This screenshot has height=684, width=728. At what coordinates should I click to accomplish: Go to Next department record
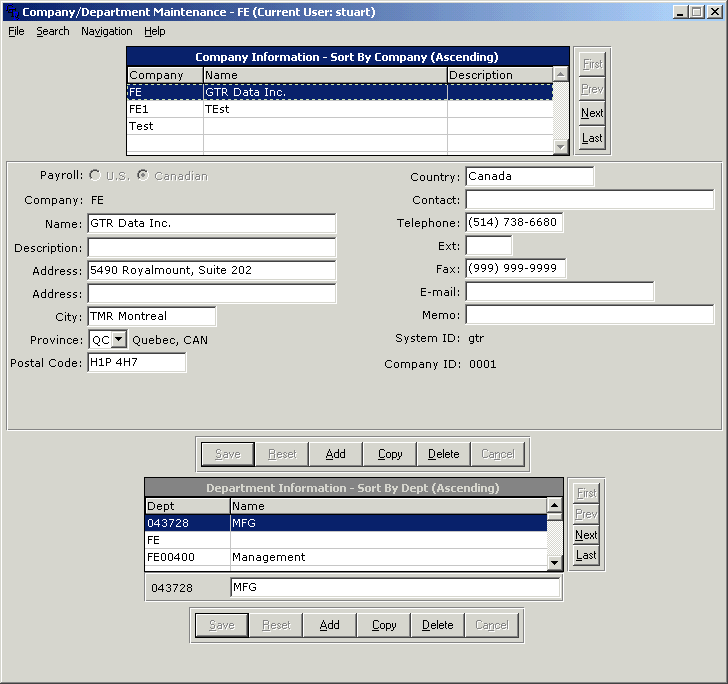[x=586, y=535]
